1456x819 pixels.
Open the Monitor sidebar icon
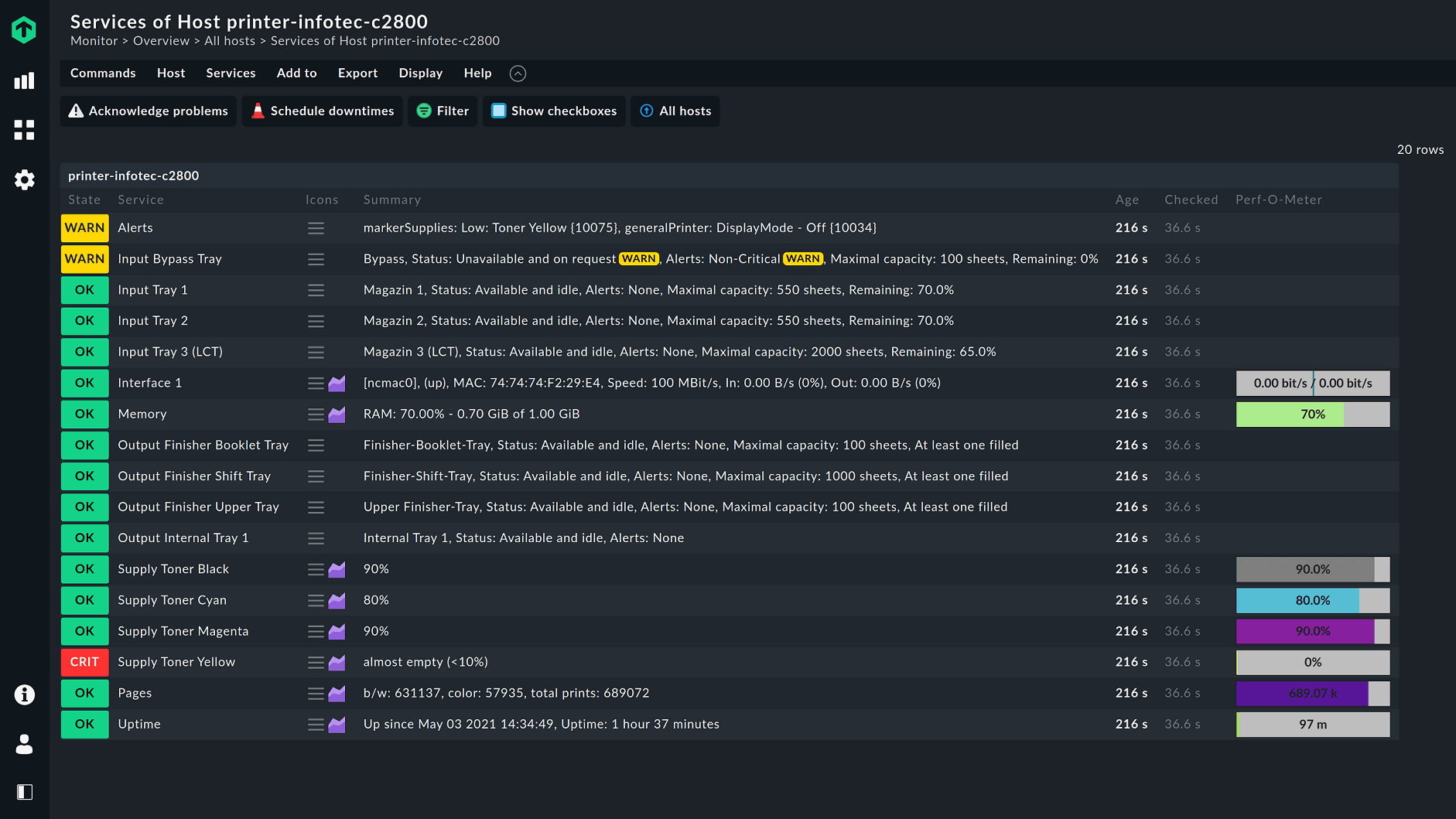[x=24, y=80]
